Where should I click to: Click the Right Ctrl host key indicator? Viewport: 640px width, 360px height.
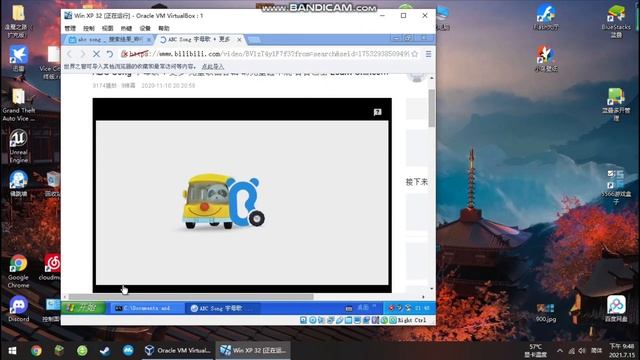click(x=412, y=320)
